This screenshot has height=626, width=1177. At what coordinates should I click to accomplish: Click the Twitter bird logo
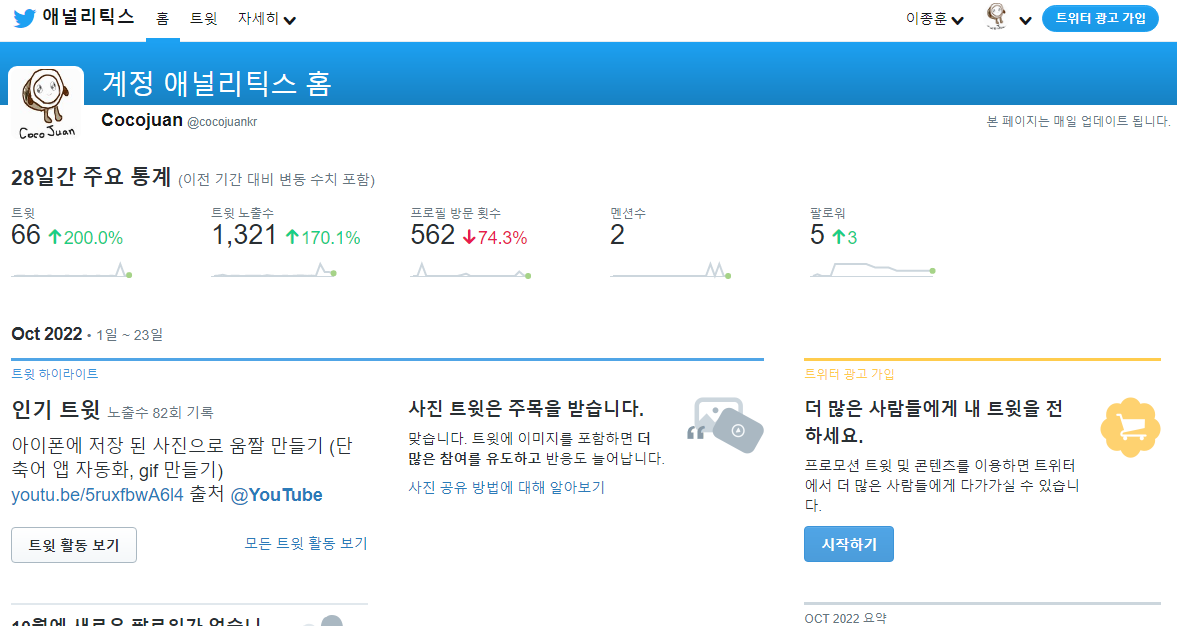25,18
